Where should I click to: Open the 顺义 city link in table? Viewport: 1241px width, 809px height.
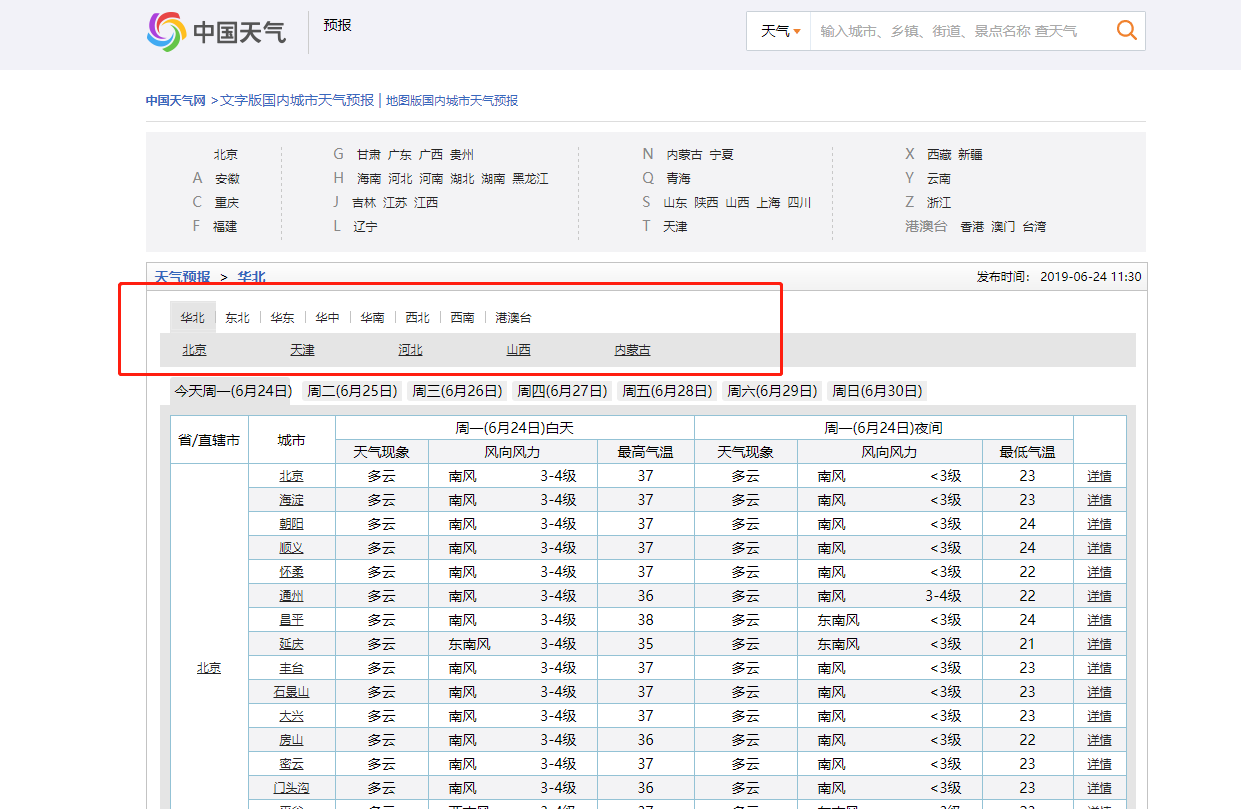point(291,548)
